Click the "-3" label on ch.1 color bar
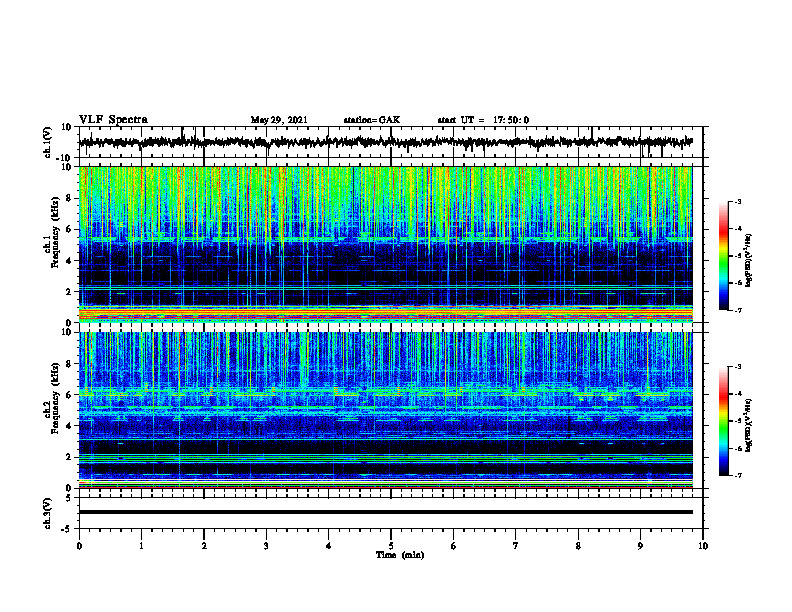This screenshot has width=792, height=612. click(x=737, y=202)
